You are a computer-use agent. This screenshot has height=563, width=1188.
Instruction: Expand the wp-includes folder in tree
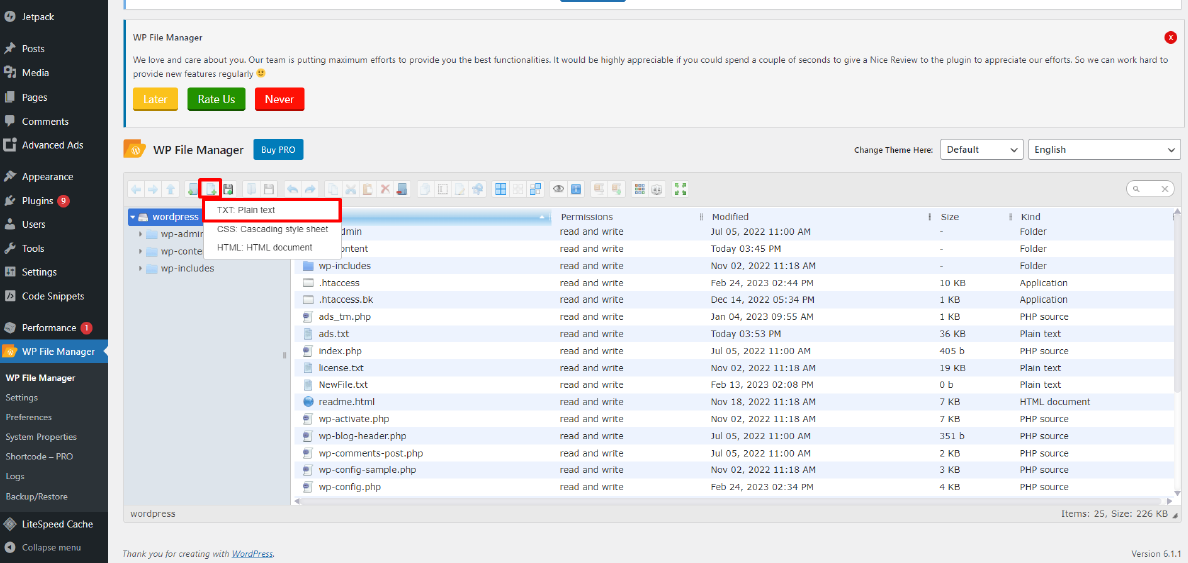(x=141, y=268)
